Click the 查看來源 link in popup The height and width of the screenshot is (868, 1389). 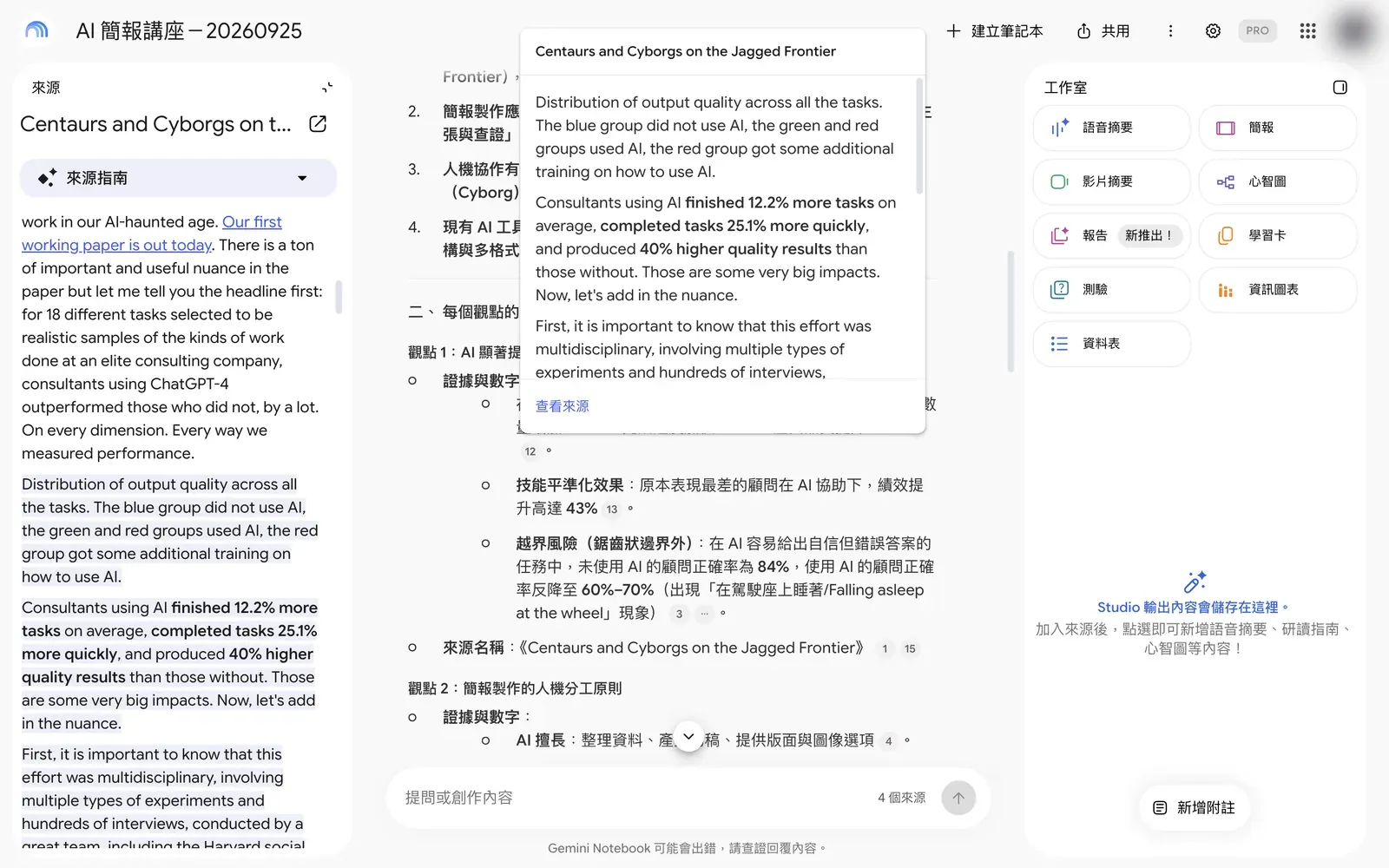[562, 405]
